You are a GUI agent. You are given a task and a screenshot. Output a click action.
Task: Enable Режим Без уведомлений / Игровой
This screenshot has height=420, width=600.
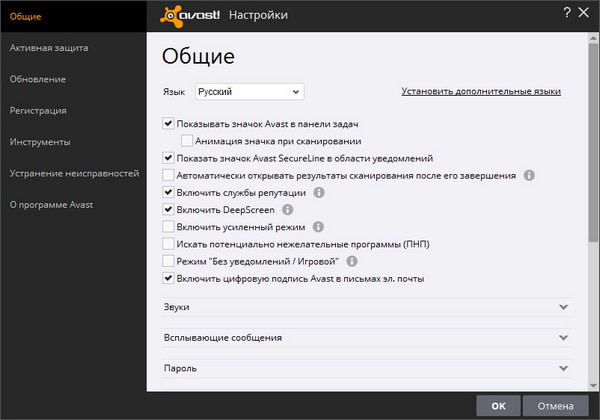[168, 261]
